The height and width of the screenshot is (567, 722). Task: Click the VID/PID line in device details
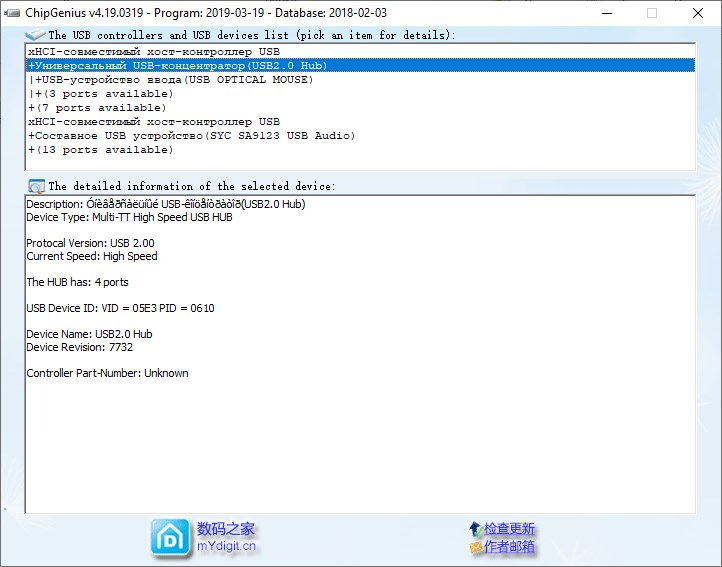(120, 308)
